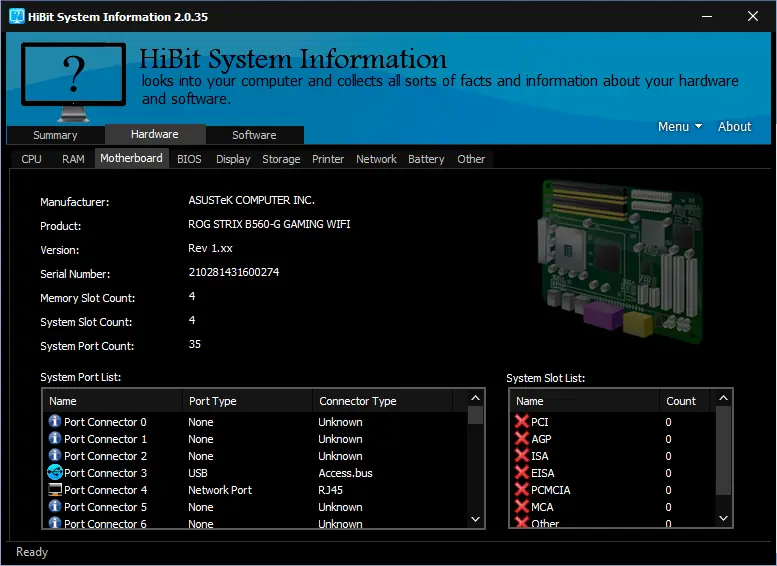Open the Storage sub-tab
The height and width of the screenshot is (566, 777).
click(281, 159)
